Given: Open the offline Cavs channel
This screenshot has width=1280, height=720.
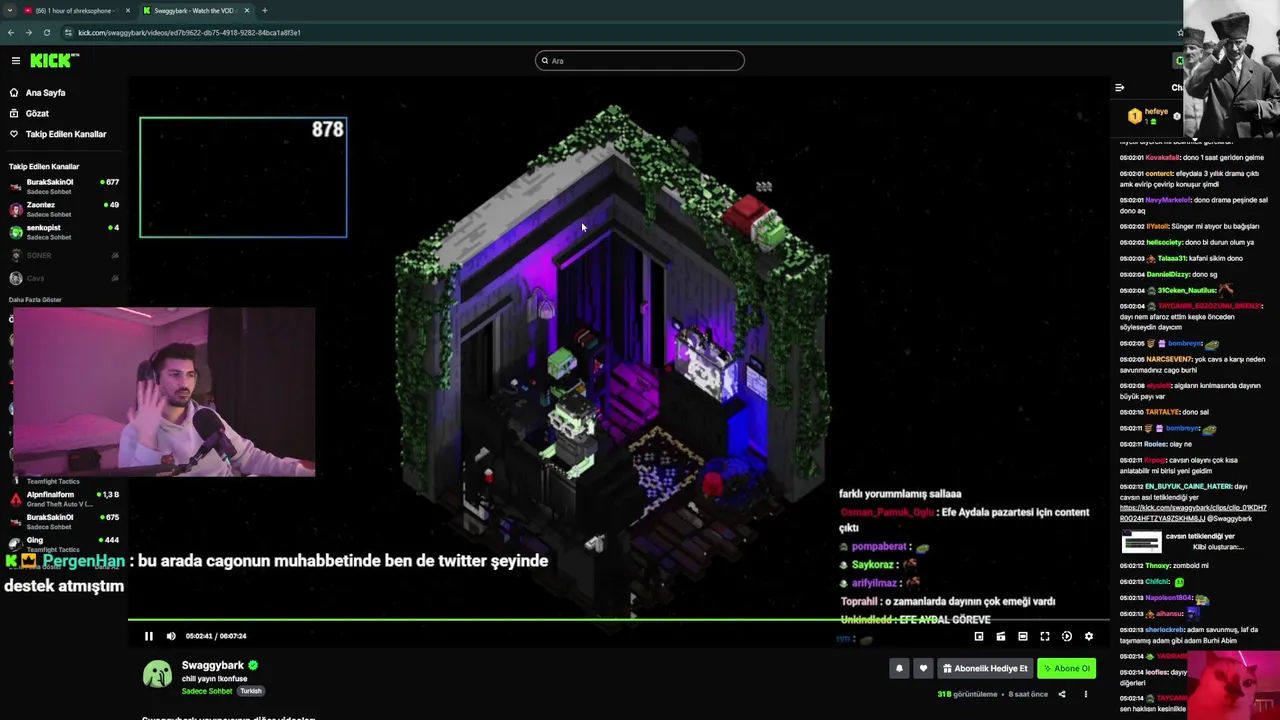Looking at the screenshot, I should tap(64, 278).
